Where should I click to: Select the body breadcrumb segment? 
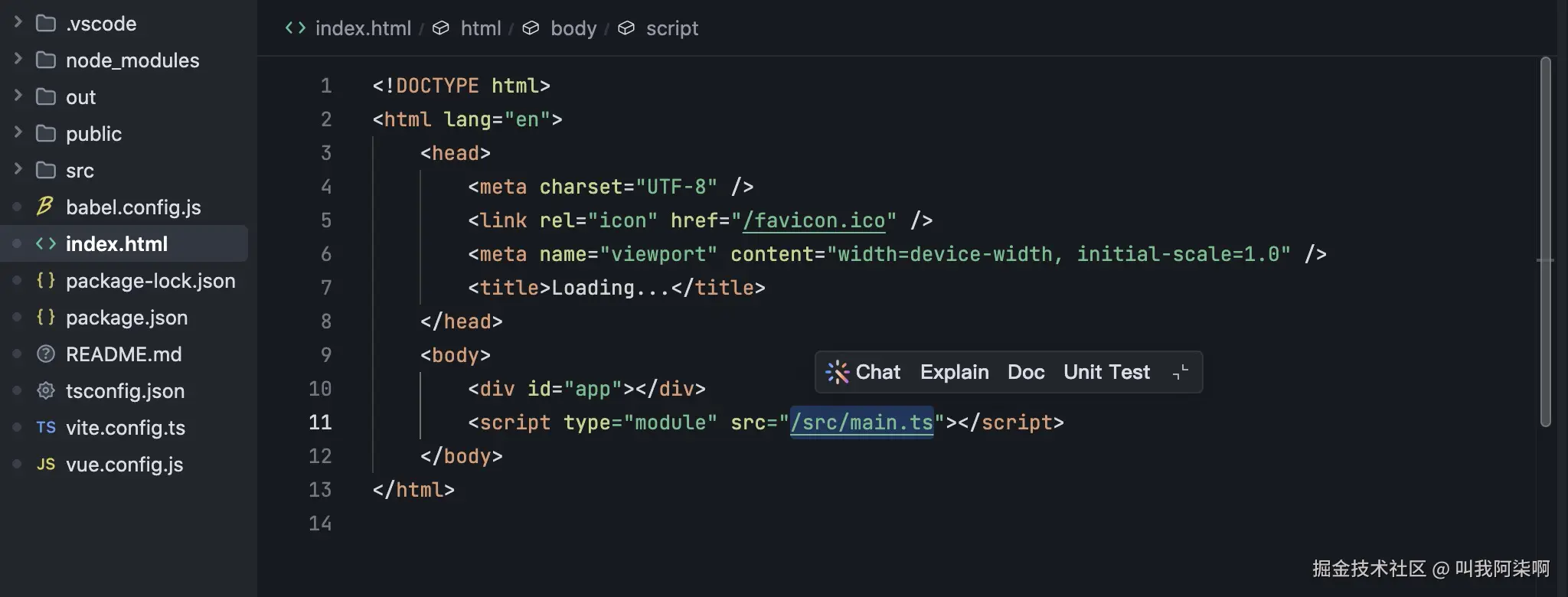(x=573, y=28)
